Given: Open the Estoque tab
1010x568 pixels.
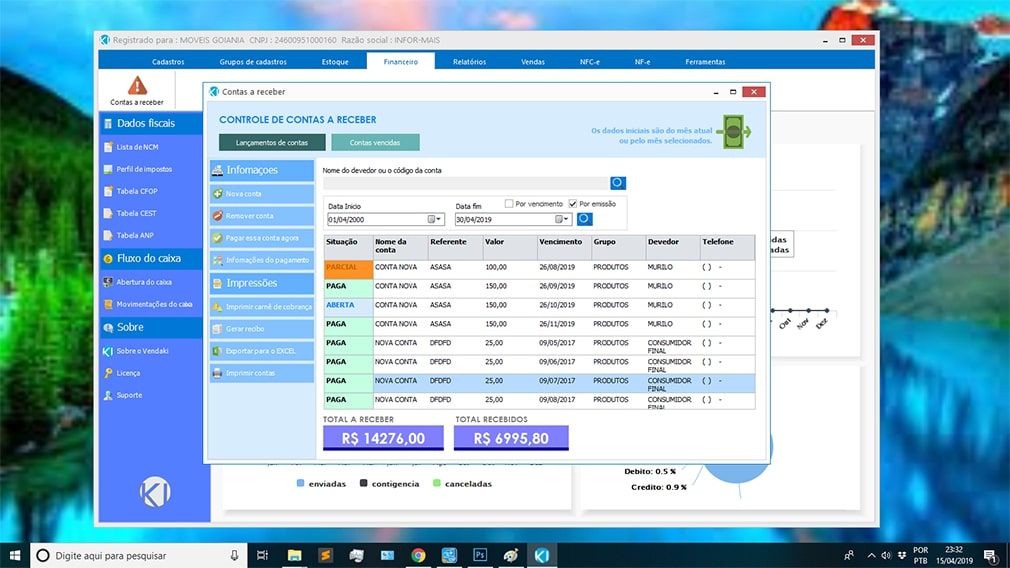Looking at the screenshot, I should [x=335, y=62].
